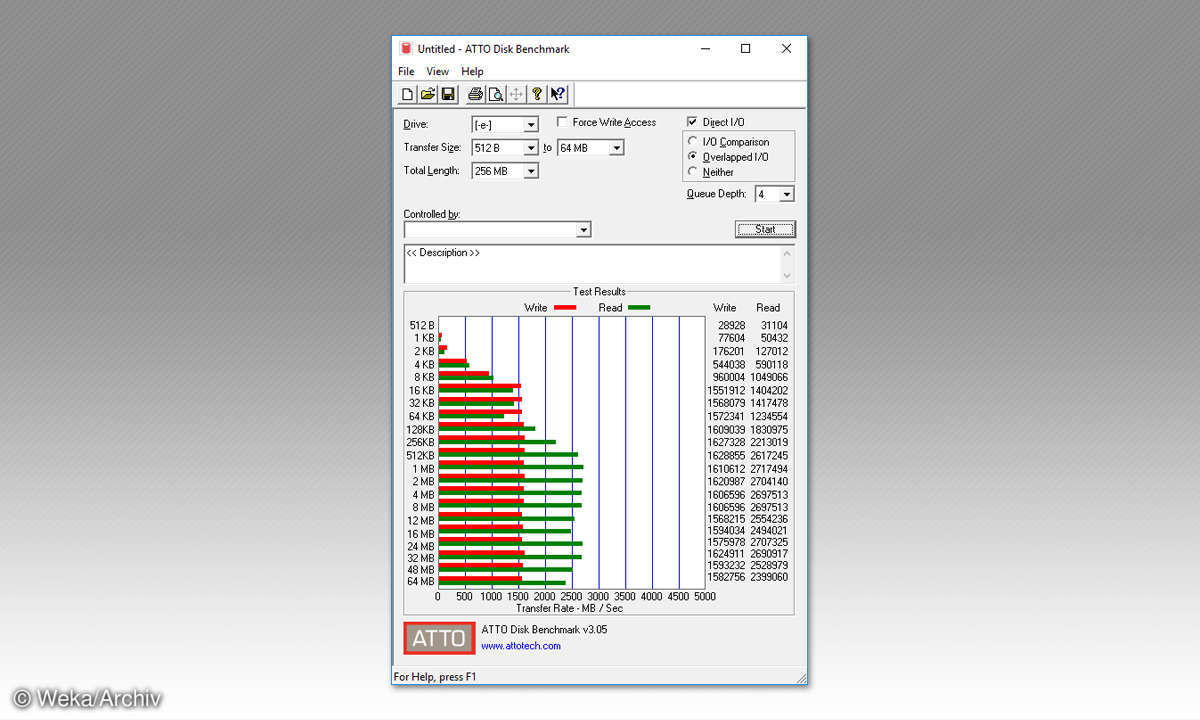This screenshot has height=720, width=1200.
Task: Toggle the Direct I/O checkbox
Action: click(692, 122)
